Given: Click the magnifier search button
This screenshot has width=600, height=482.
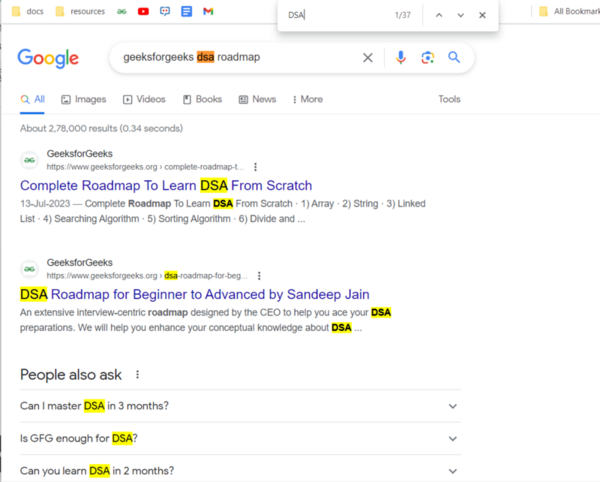Looking at the screenshot, I should 454,57.
